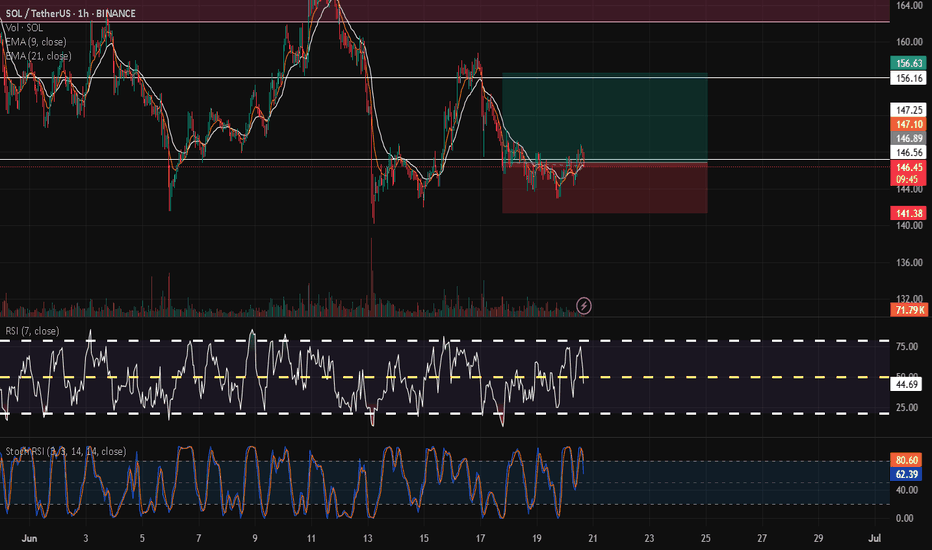This screenshot has height=550, width=932.
Task: Click the 140.00 price axis label
Action: click(909, 225)
